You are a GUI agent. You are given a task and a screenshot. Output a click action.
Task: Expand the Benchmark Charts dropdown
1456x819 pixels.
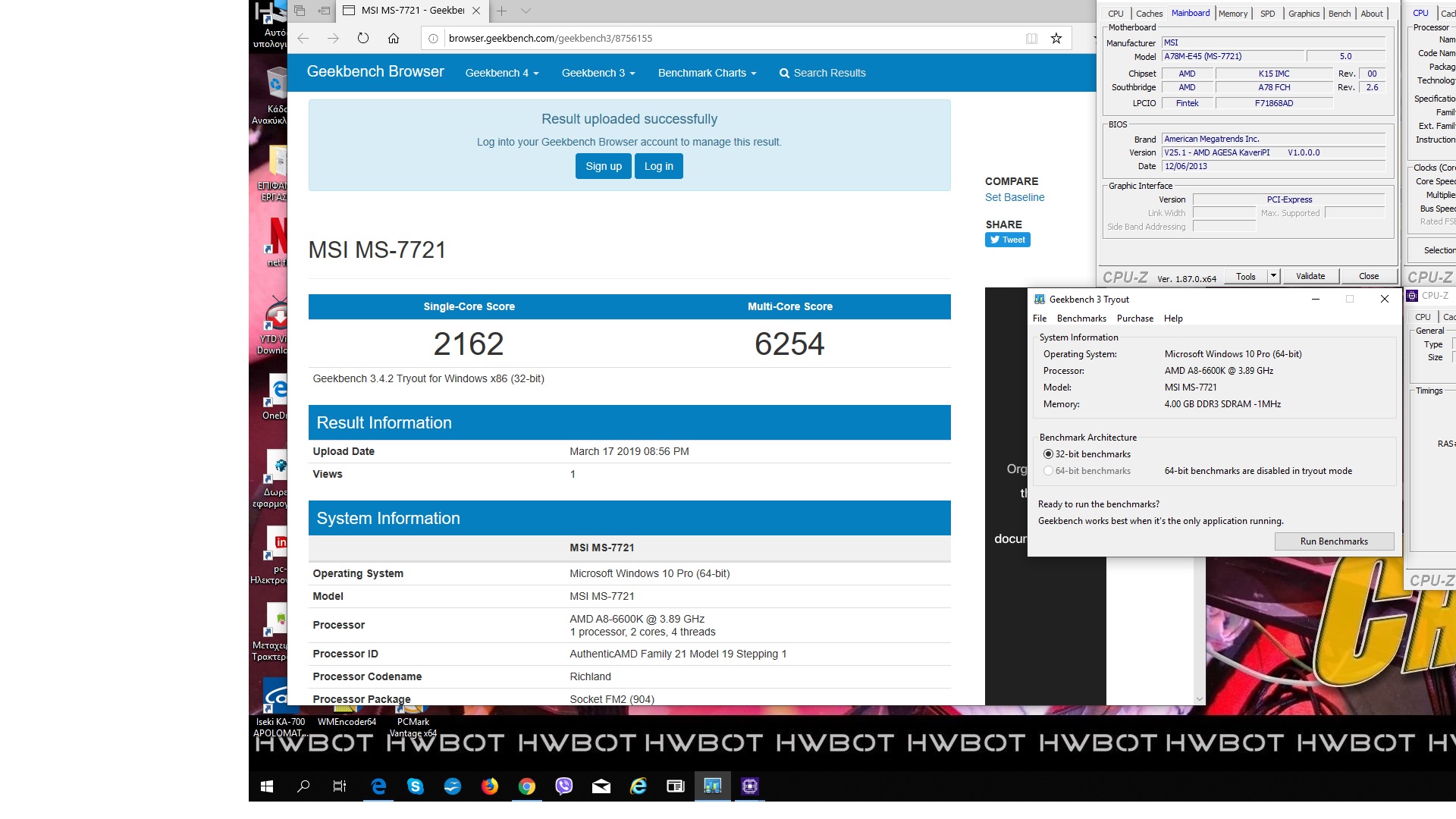(707, 73)
